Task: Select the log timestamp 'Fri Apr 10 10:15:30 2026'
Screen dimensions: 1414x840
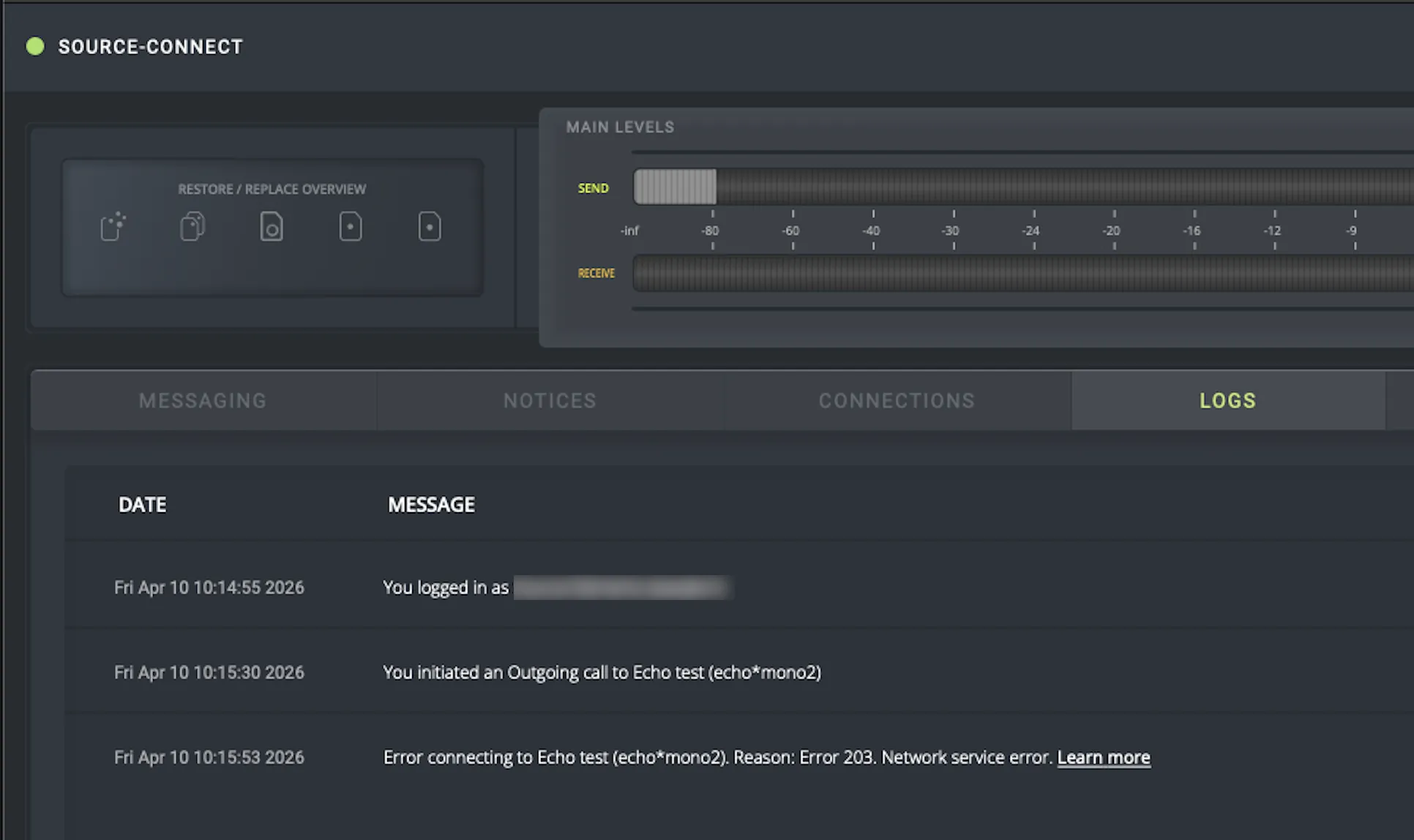Action: 209,672
